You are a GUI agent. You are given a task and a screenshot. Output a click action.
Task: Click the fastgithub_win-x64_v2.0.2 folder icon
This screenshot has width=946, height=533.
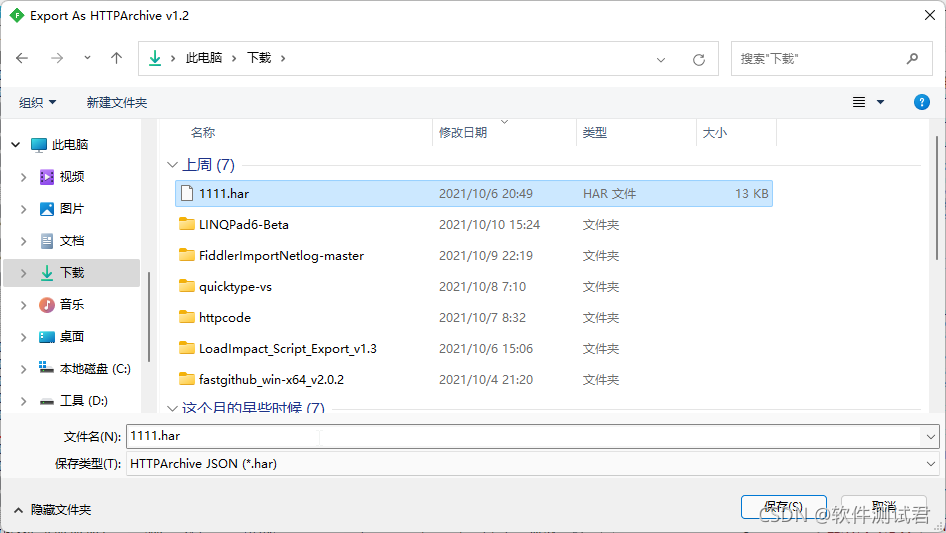tap(187, 379)
